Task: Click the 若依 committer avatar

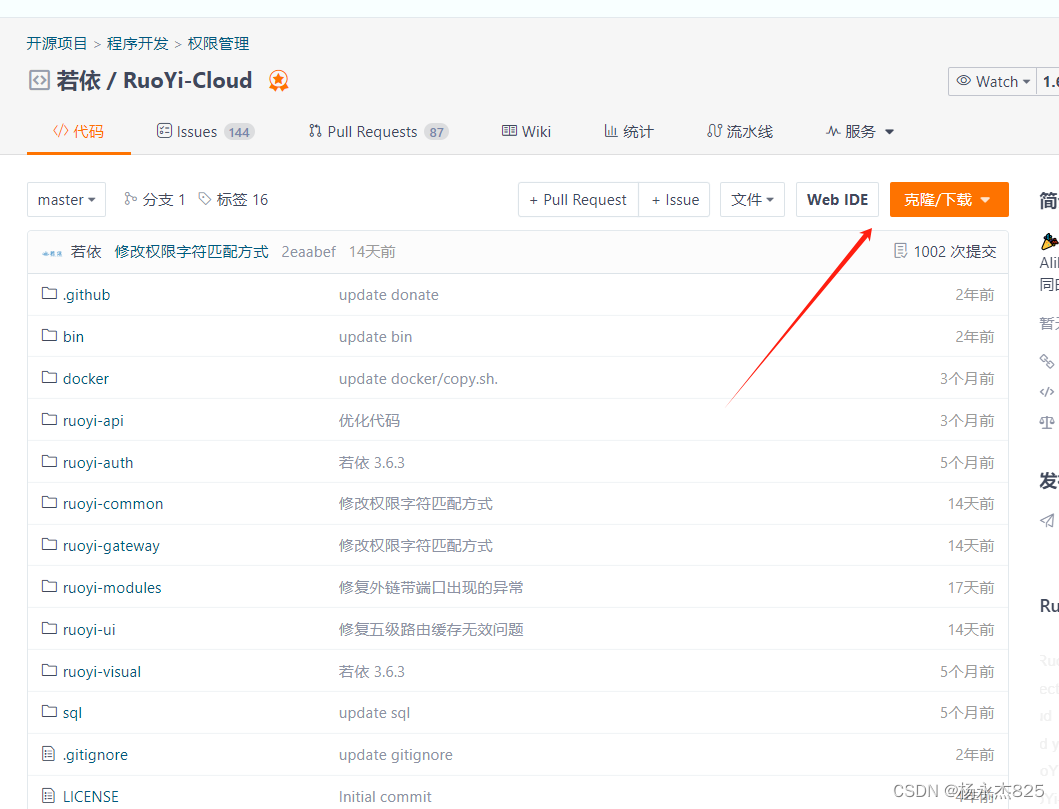Action: (x=52, y=253)
